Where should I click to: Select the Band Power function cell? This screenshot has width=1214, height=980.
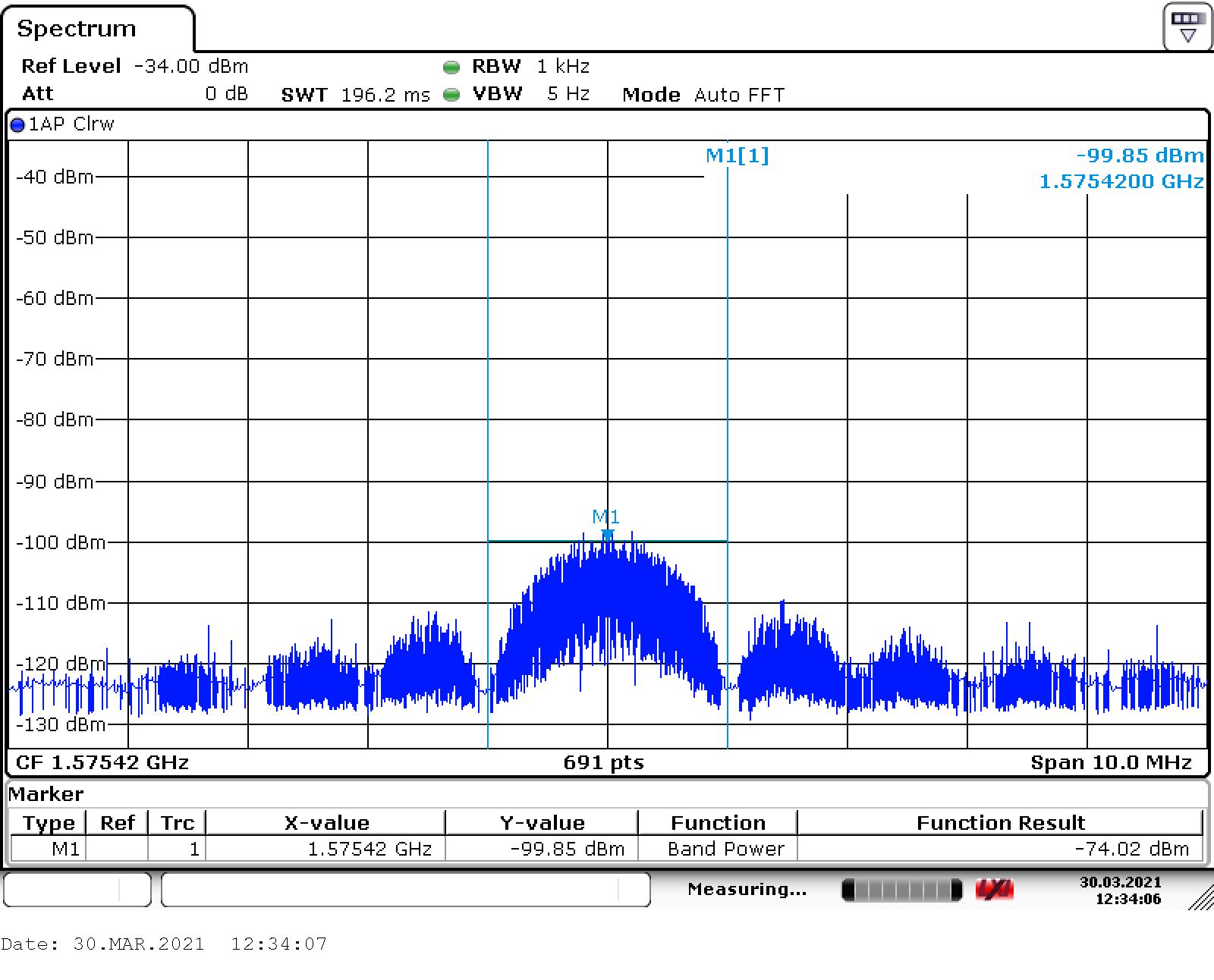(718, 849)
